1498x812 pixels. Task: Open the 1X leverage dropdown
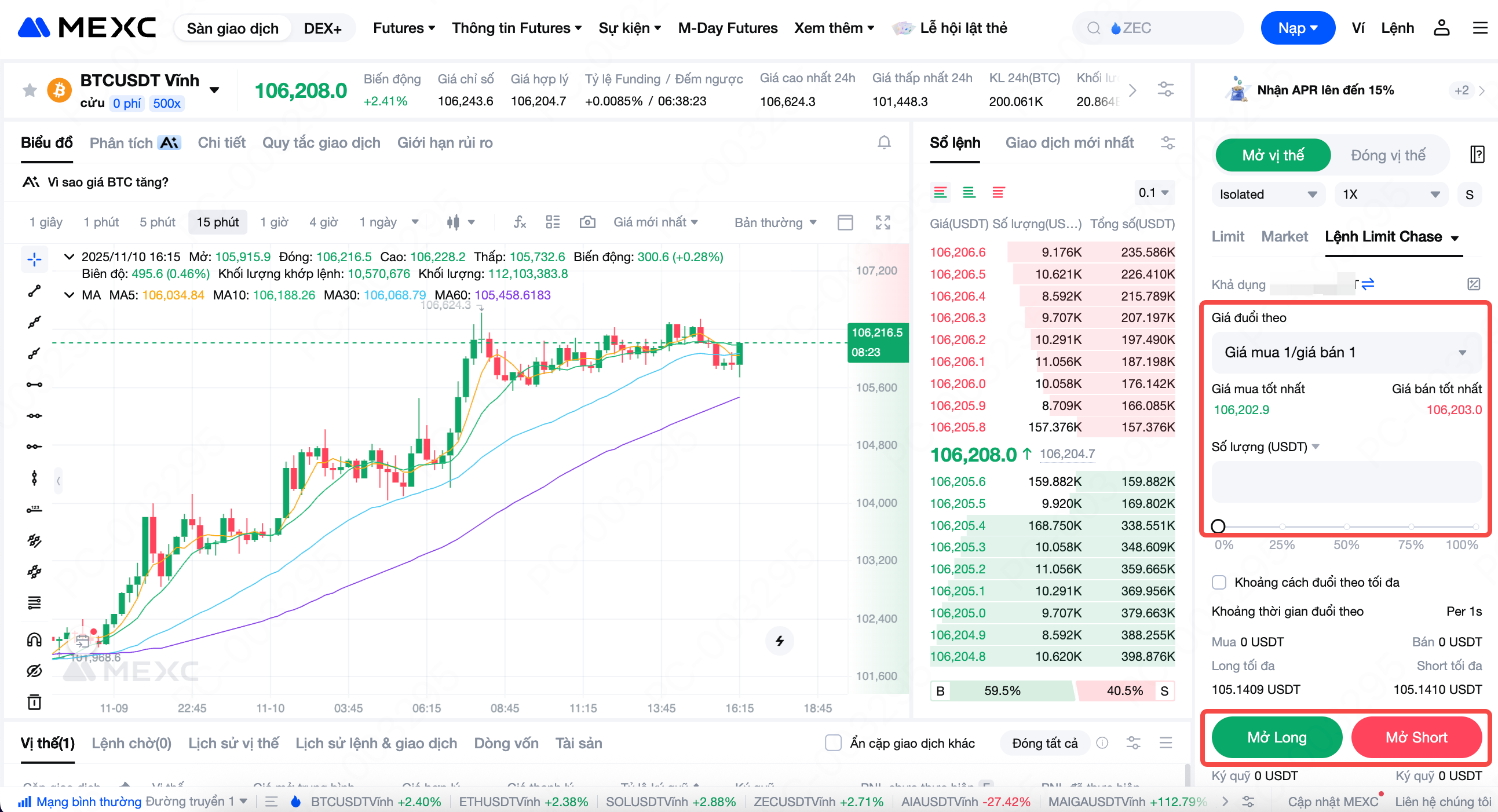pos(1390,194)
